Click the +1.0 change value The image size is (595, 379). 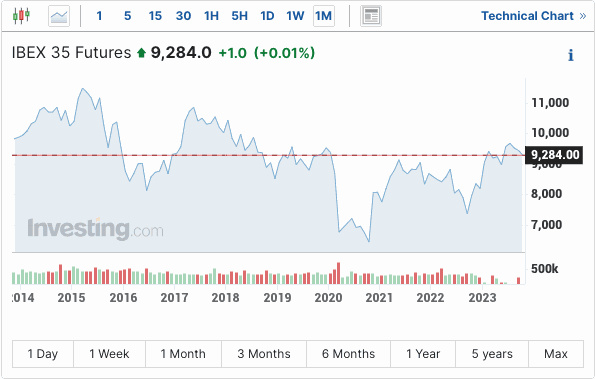(233, 53)
